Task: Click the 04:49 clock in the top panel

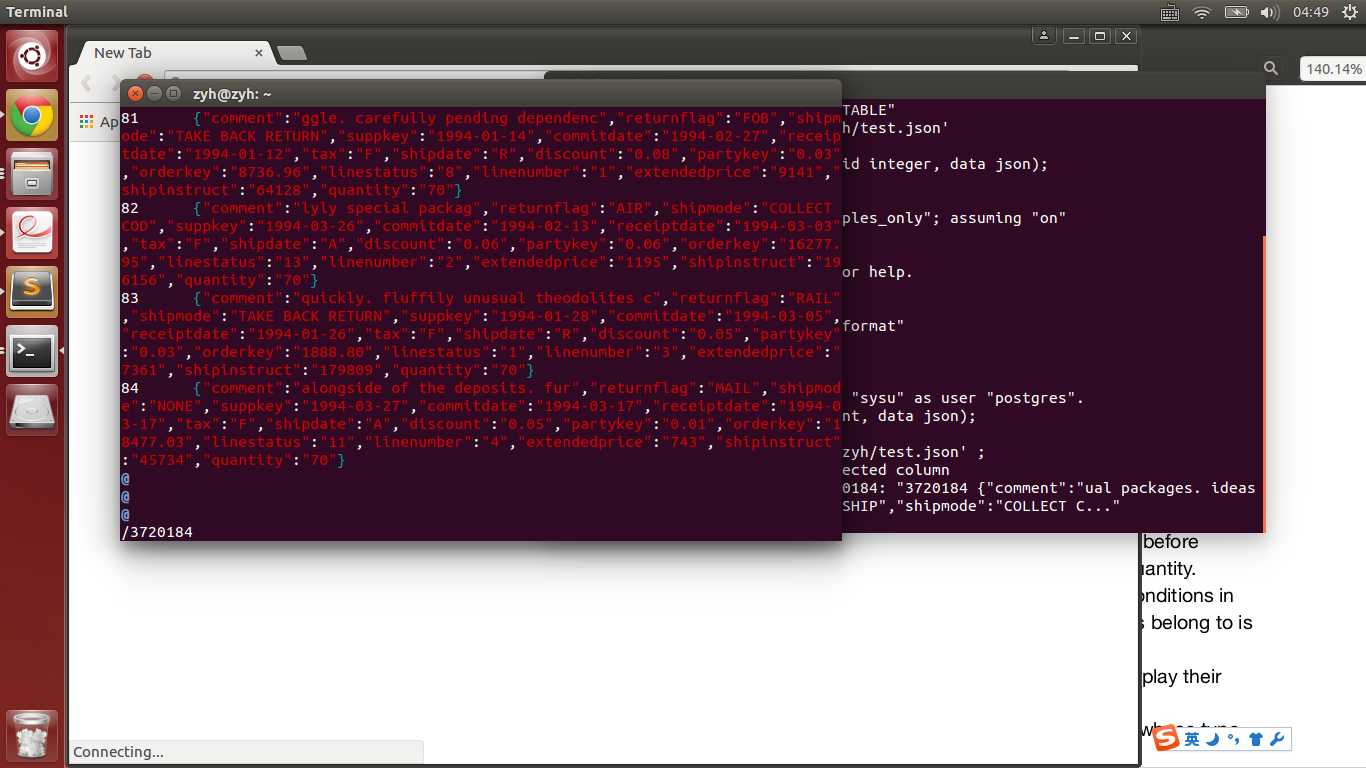Action: 1310,12
